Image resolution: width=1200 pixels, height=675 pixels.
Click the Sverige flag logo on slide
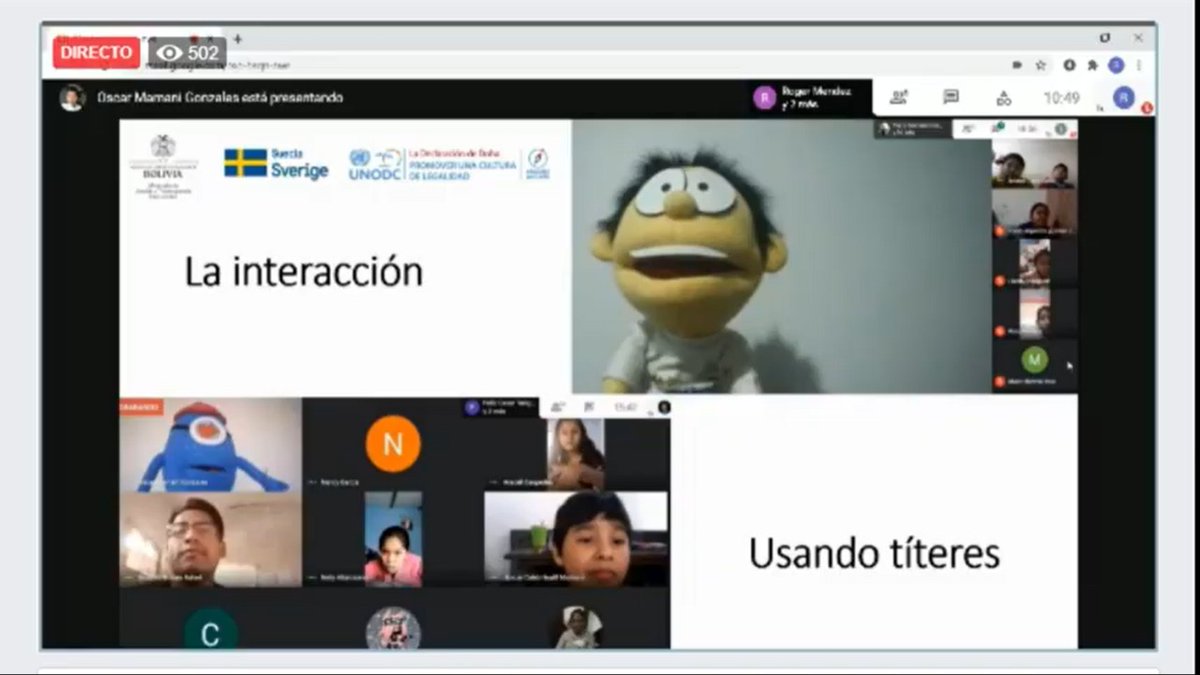pos(276,163)
